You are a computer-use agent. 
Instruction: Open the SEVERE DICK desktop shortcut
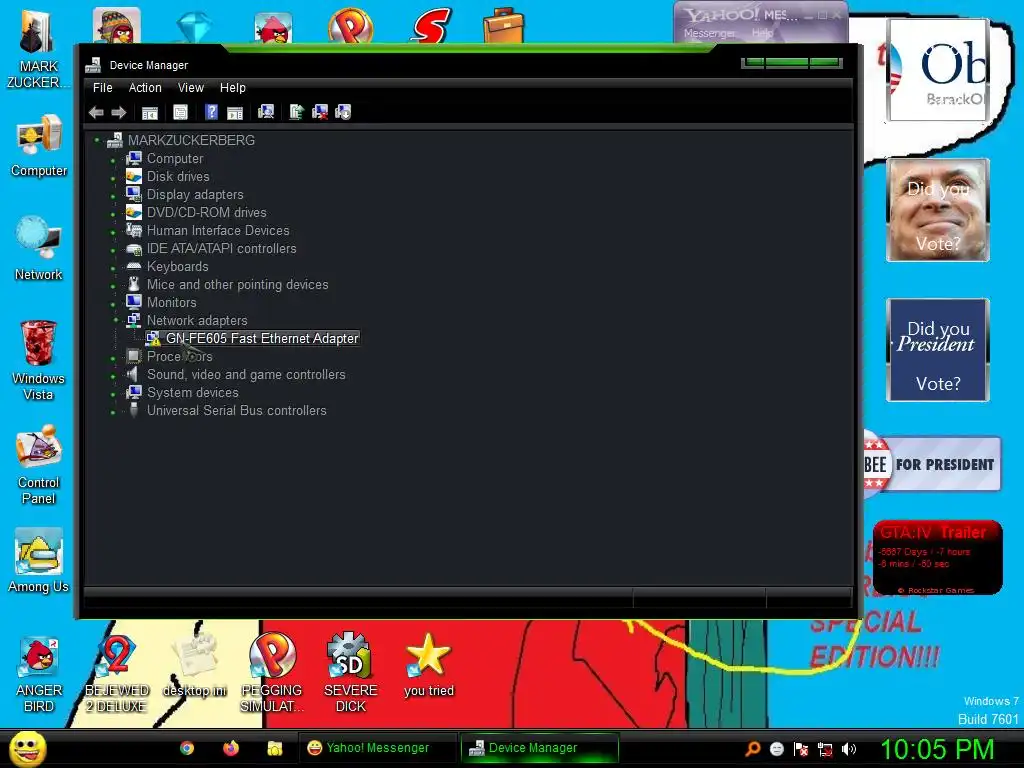tap(350, 674)
